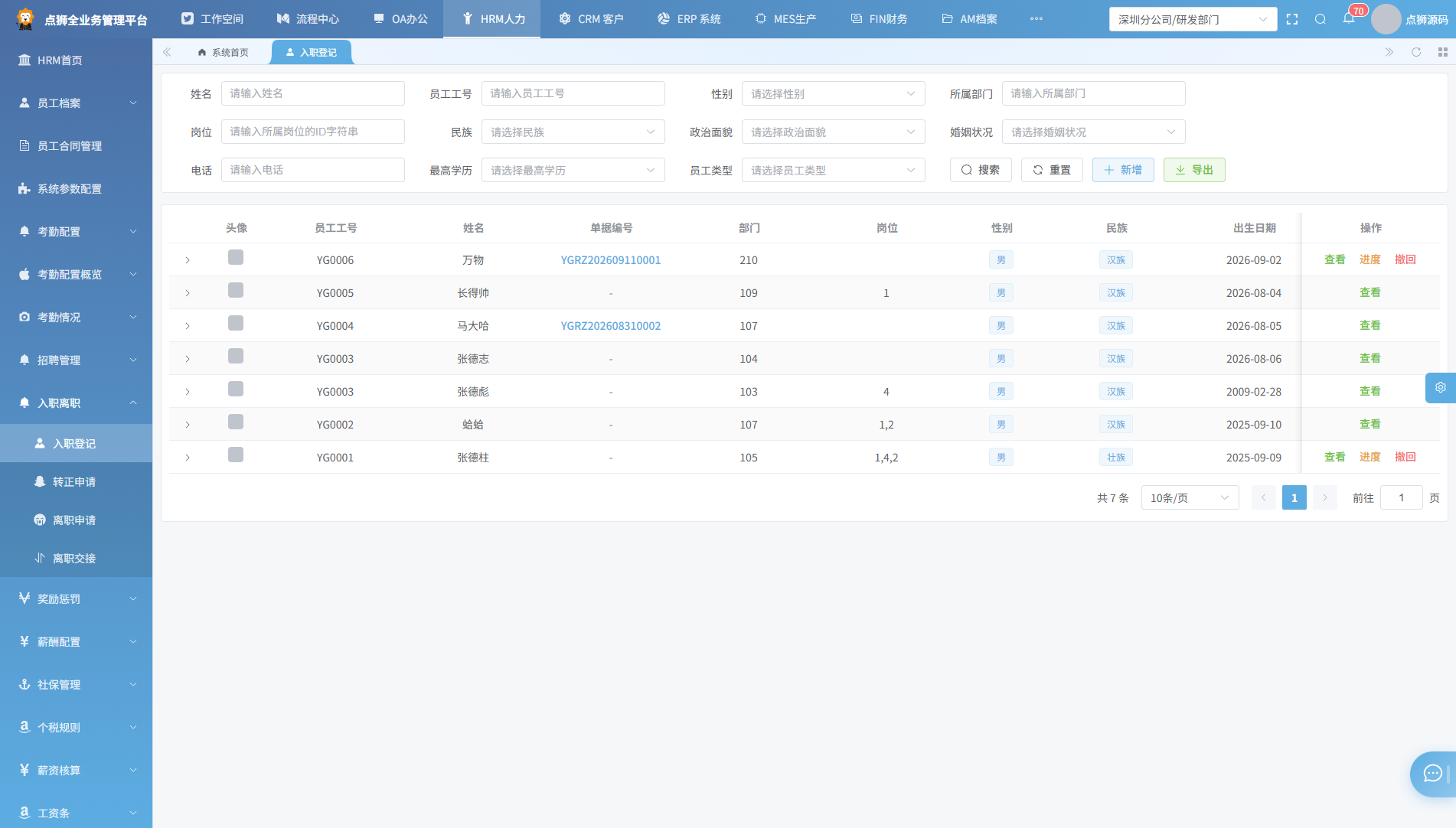Screen dimensions: 1456x828
Task: Switch to CRM 客户 top tab
Action: coord(591,19)
